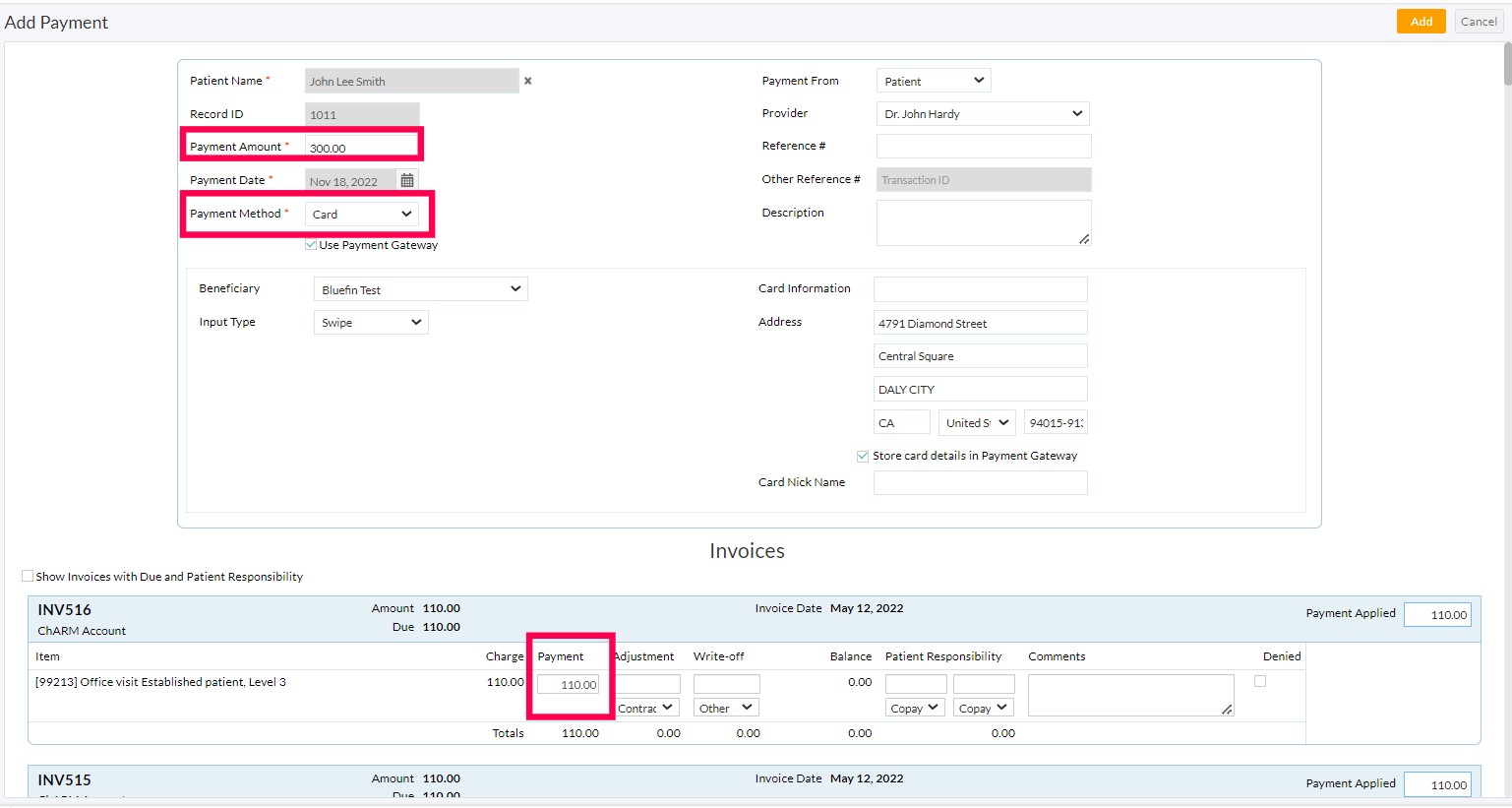The height and width of the screenshot is (808, 1512).
Task: Enable Show Invoices with Due and Patient Responsibility
Action: (28, 576)
